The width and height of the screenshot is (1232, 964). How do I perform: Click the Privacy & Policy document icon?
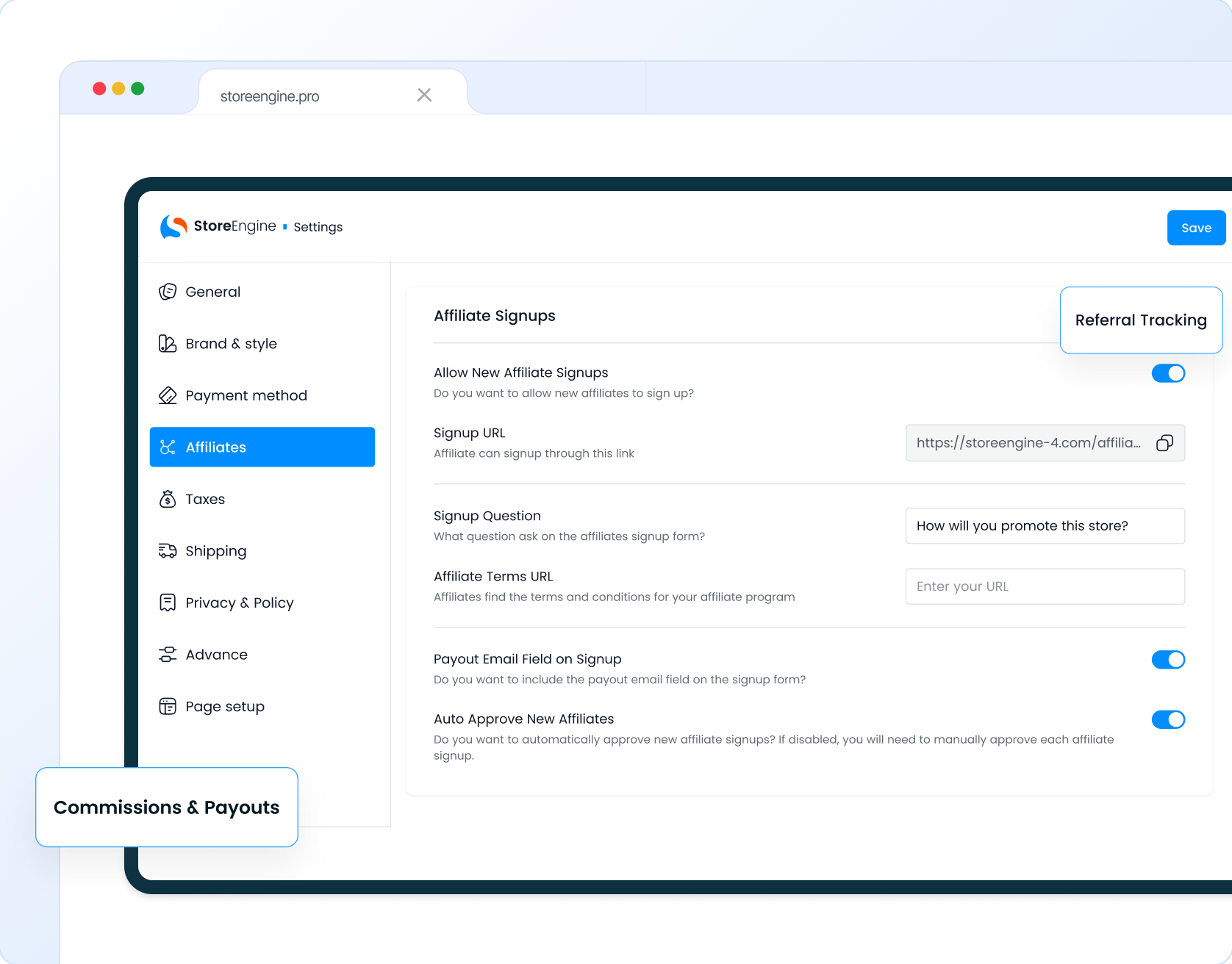tap(168, 603)
